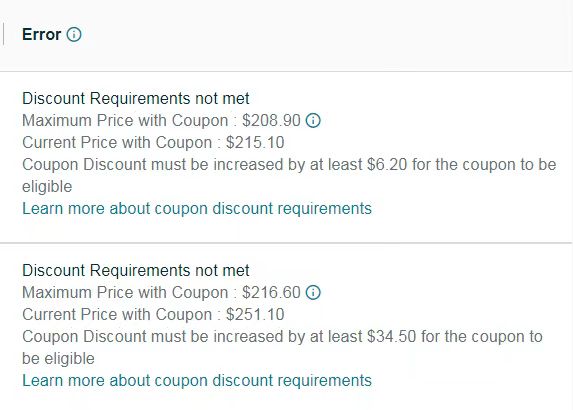Select first Discount Requirements not met heading
Image resolution: width=573 pixels, height=410 pixels.
pos(136,98)
